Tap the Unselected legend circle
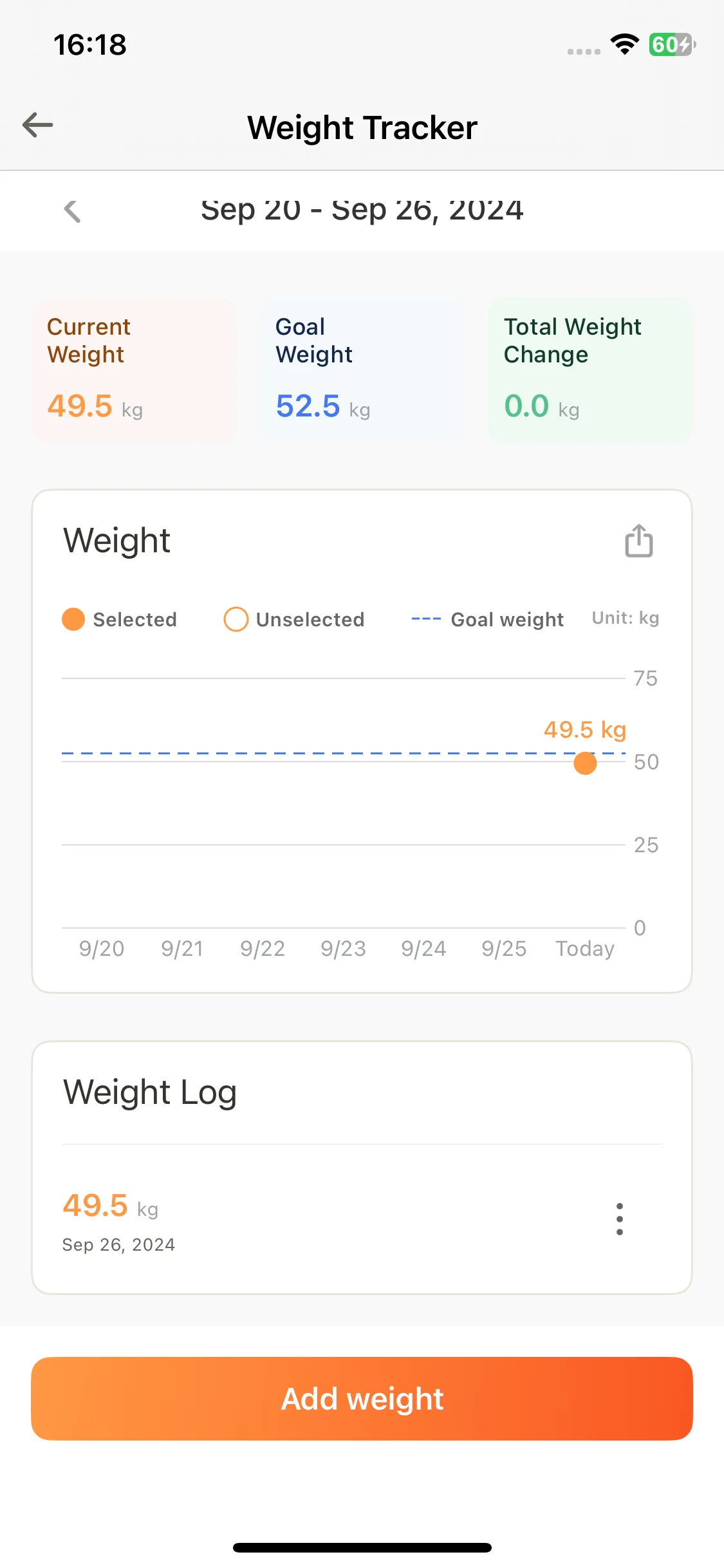Viewport: 724px width, 1568px height. 236,619
